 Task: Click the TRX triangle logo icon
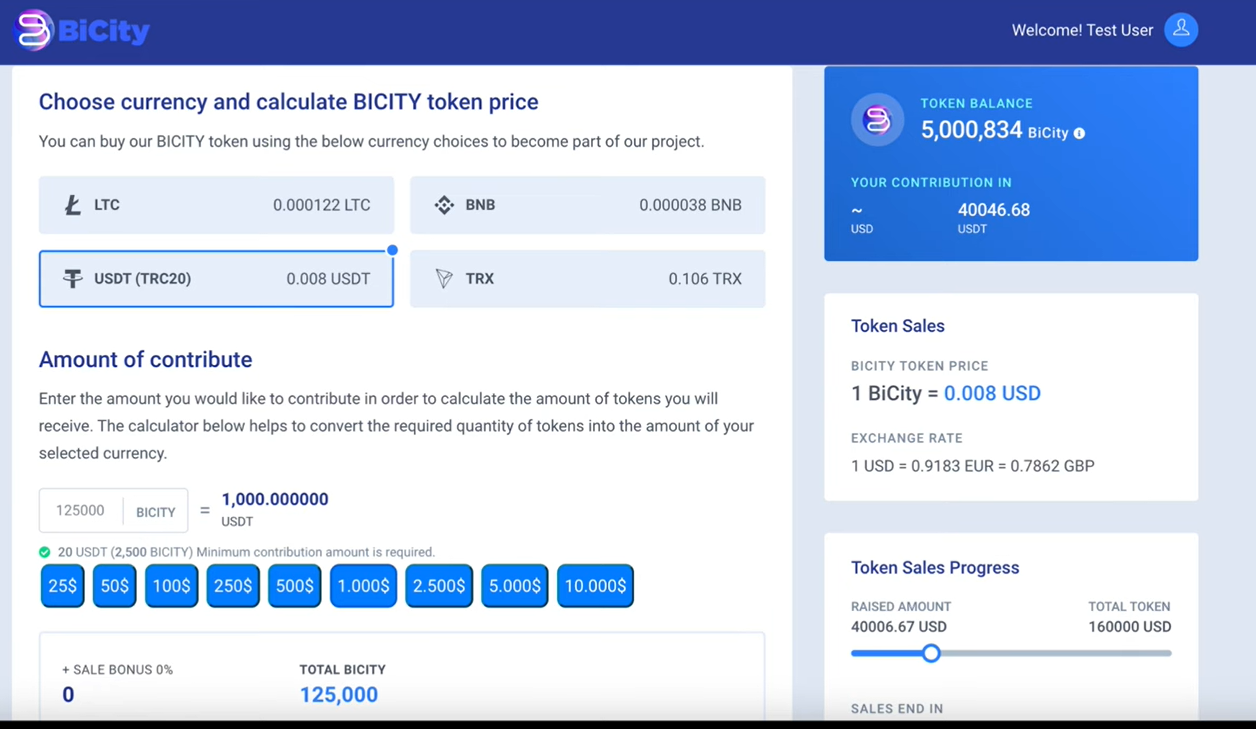tap(444, 279)
